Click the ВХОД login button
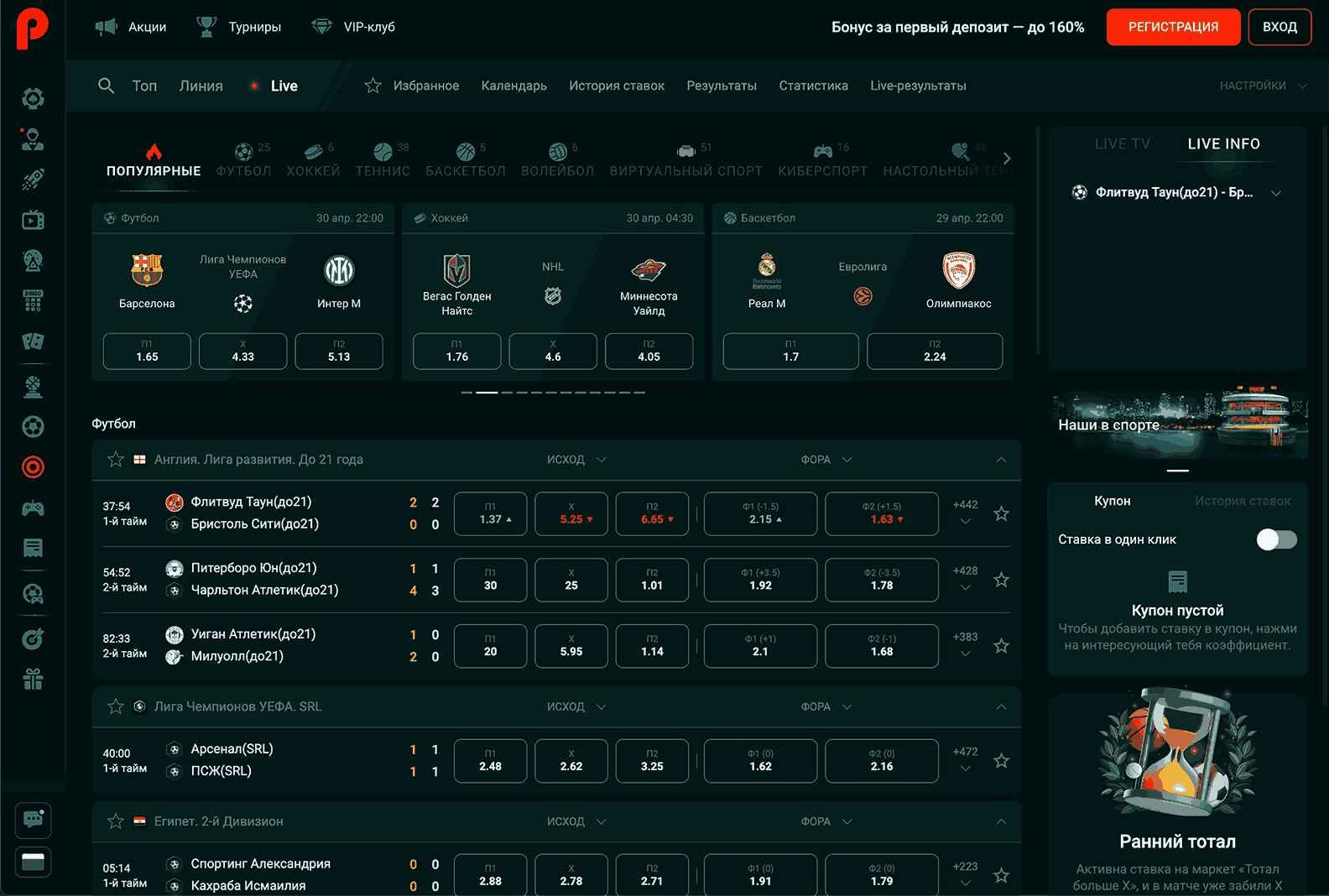1329x896 pixels. (x=1279, y=27)
